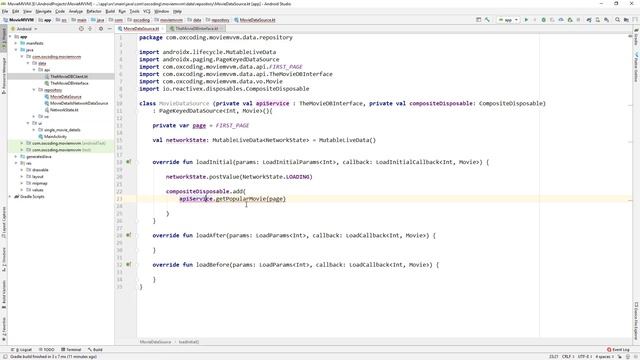Click loadBefore override gutter icon
This screenshot has width=640, height=360.
(x=129, y=265)
